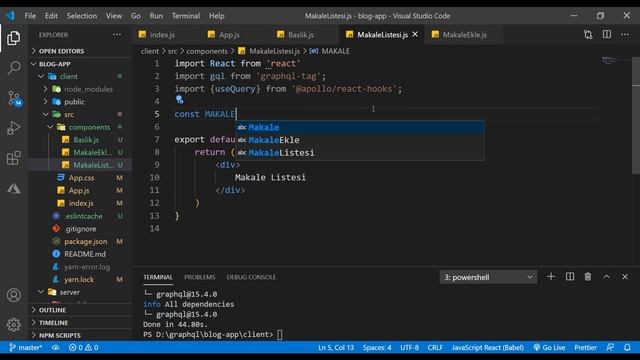The image size is (640, 360).
Task: Open the Azure view in activity bar
Action: [13, 188]
